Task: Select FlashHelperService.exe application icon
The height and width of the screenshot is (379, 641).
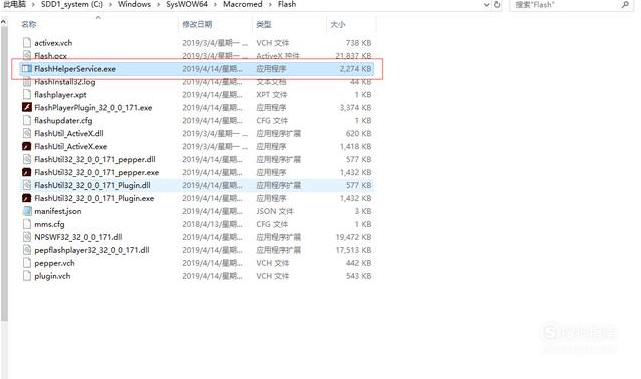Action: point(27,69)
